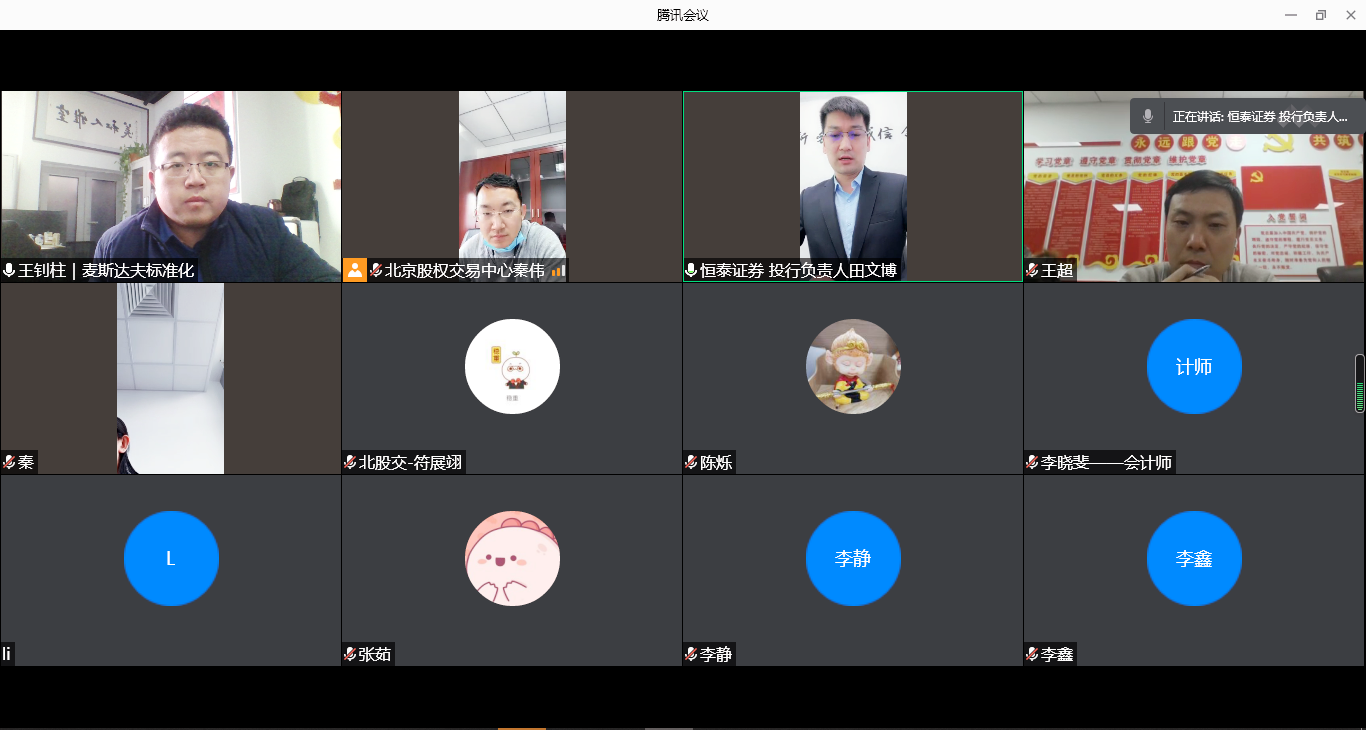1366x730 pixels.
Task: Click the blue 李静 avatar circle
Action: (x=853, y=559)
